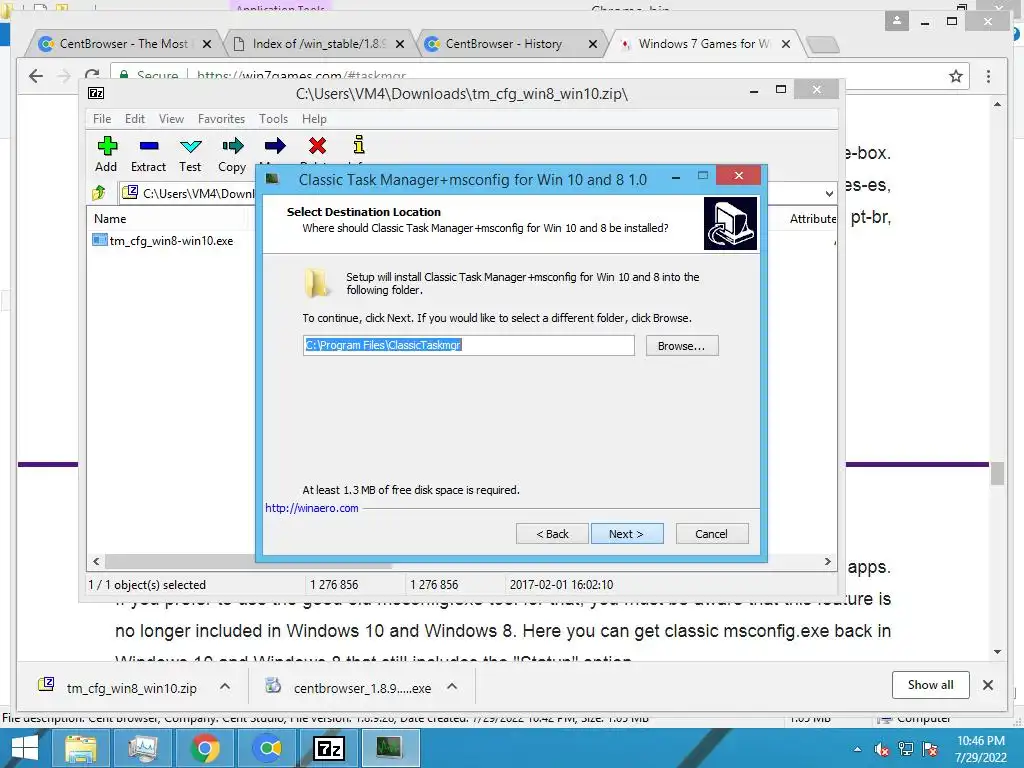Image resolution: width=1024 pixels, height=768 pixels.
Task: Click the Extract icon in 7-Zip toolbar
Action: tap(149, 146)
